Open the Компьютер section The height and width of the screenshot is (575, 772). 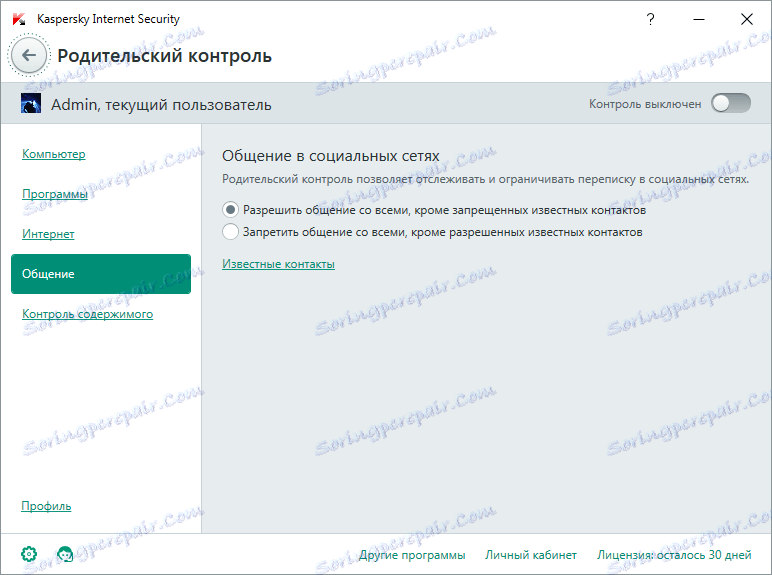point(54,154)
